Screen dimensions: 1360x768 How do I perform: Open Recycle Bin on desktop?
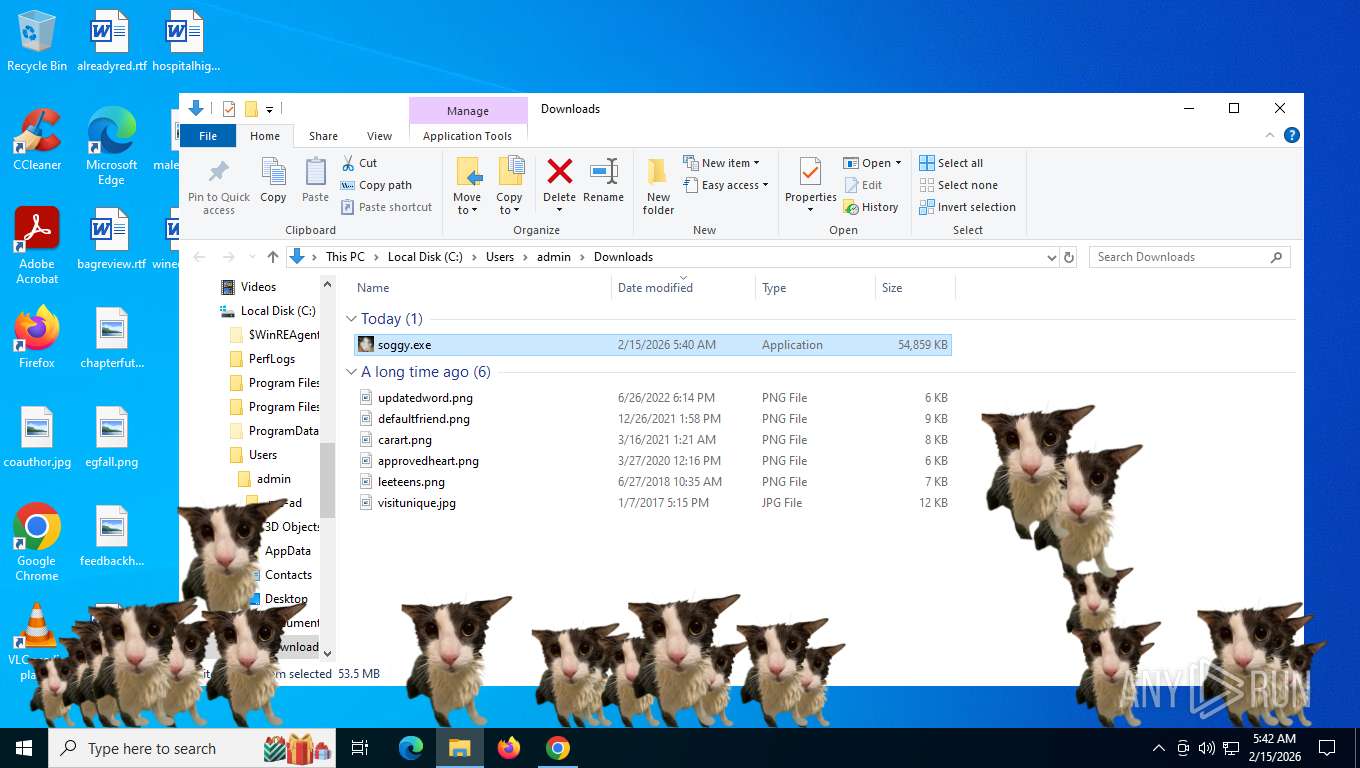37,41
